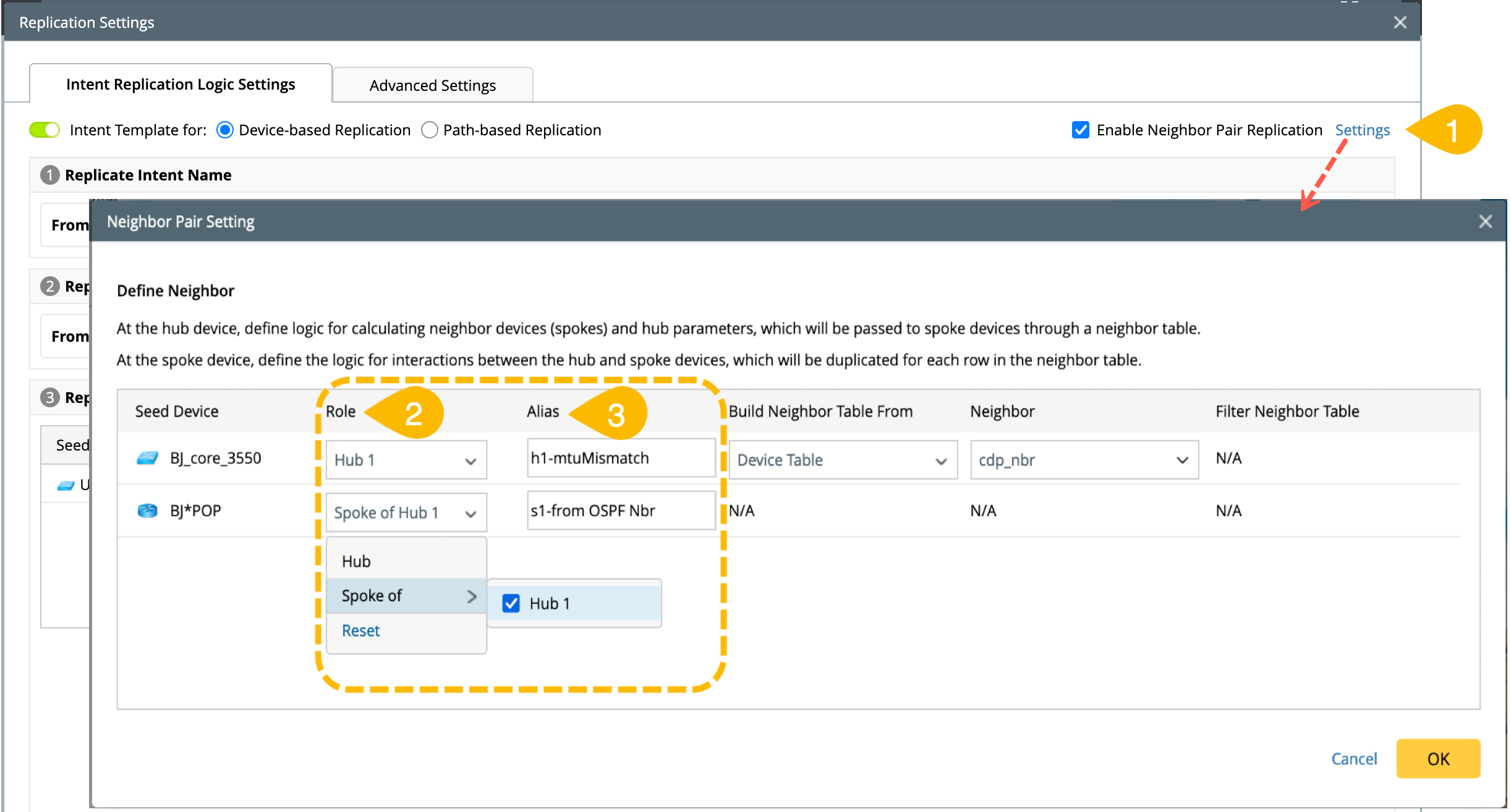1511x812 pixels.
Task: Close the Neighbor Pair Setting dialog
Action: pos(1485,222)
